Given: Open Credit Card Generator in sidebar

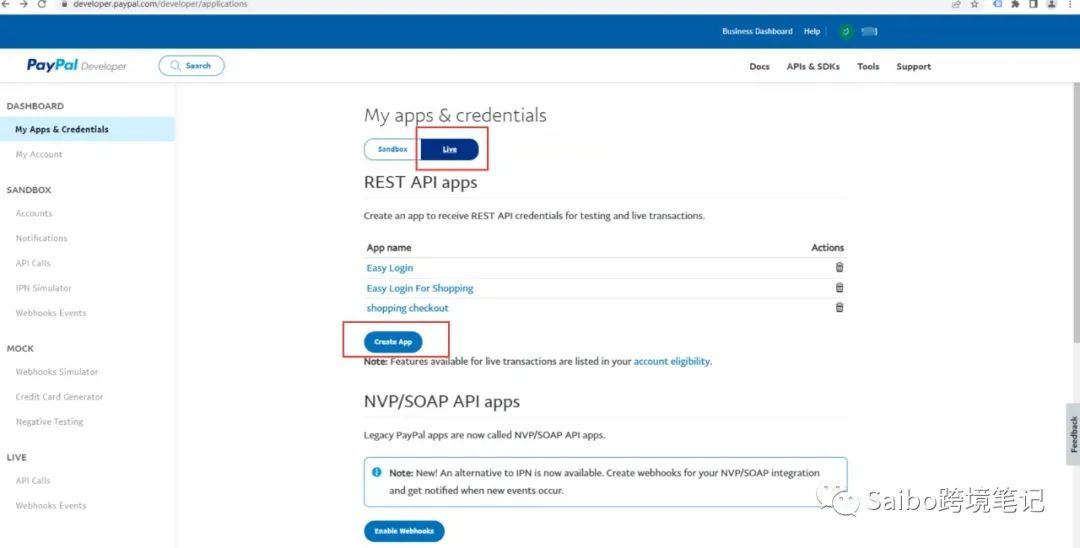Looking at the screenshot, I should (x=59, y=397).
